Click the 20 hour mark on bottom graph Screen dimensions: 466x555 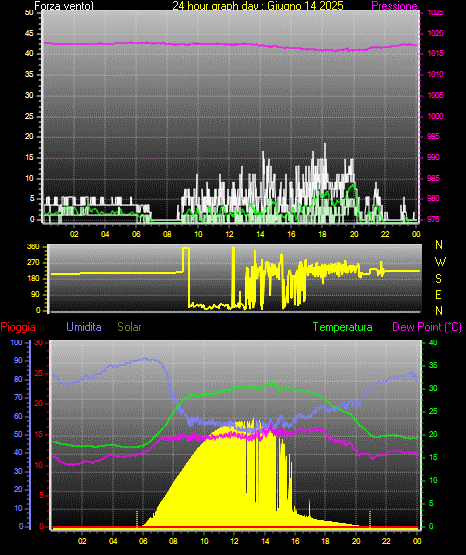point(356,541)
